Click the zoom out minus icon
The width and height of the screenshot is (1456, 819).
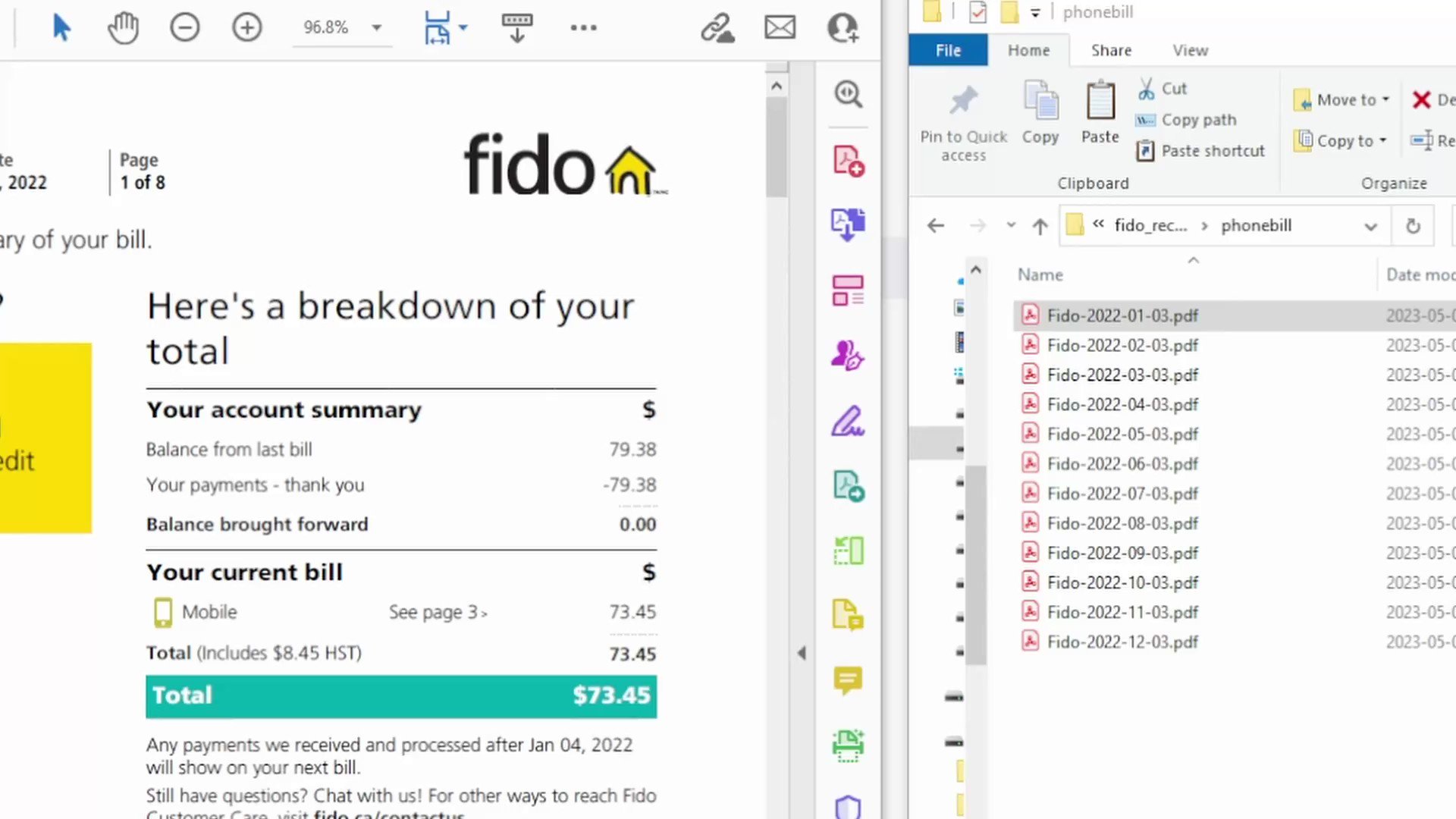(x=184, y=28)
